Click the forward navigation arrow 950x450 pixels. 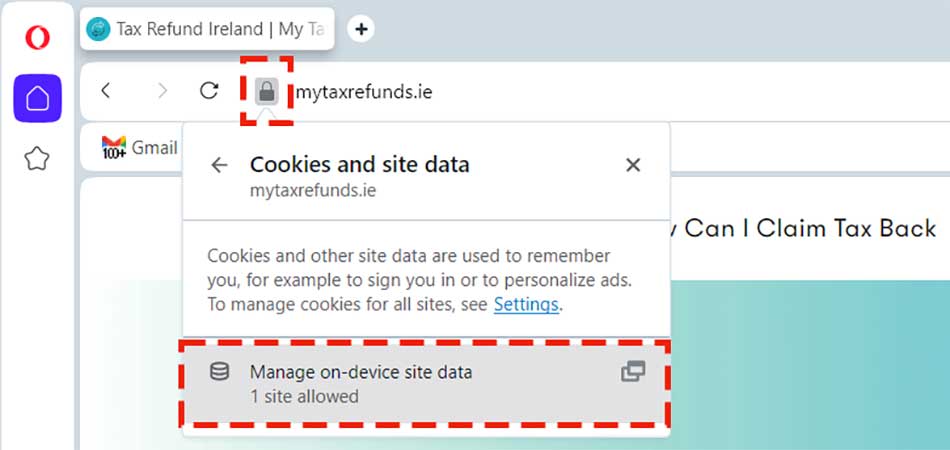pyautogui.click(x=163, y=91)
